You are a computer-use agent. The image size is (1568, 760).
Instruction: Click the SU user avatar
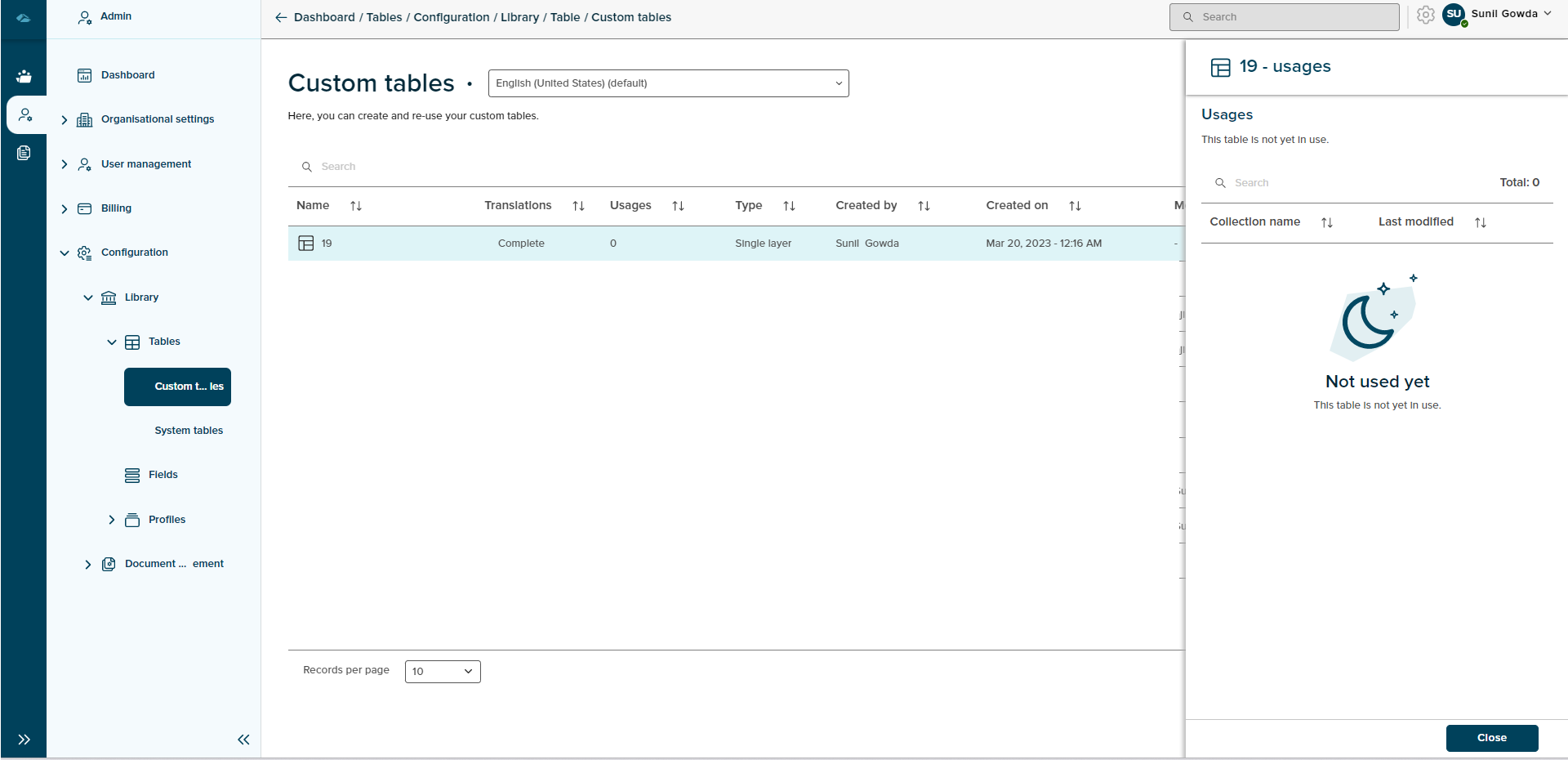(1454, 15)
